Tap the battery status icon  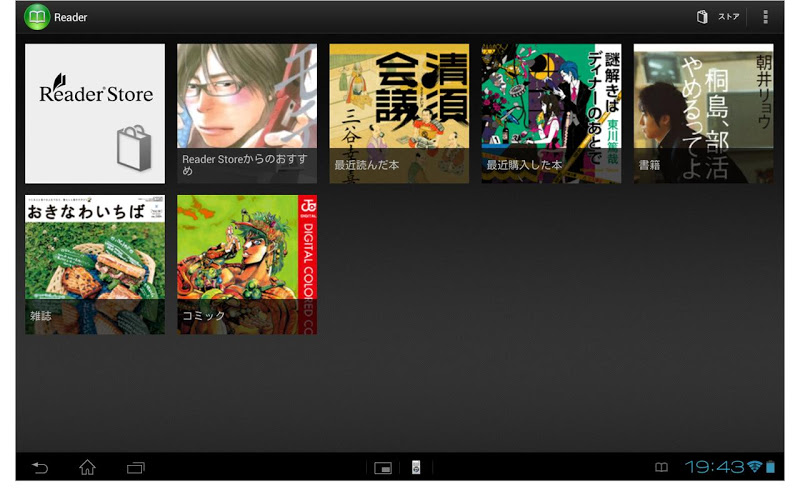(770, 467)
